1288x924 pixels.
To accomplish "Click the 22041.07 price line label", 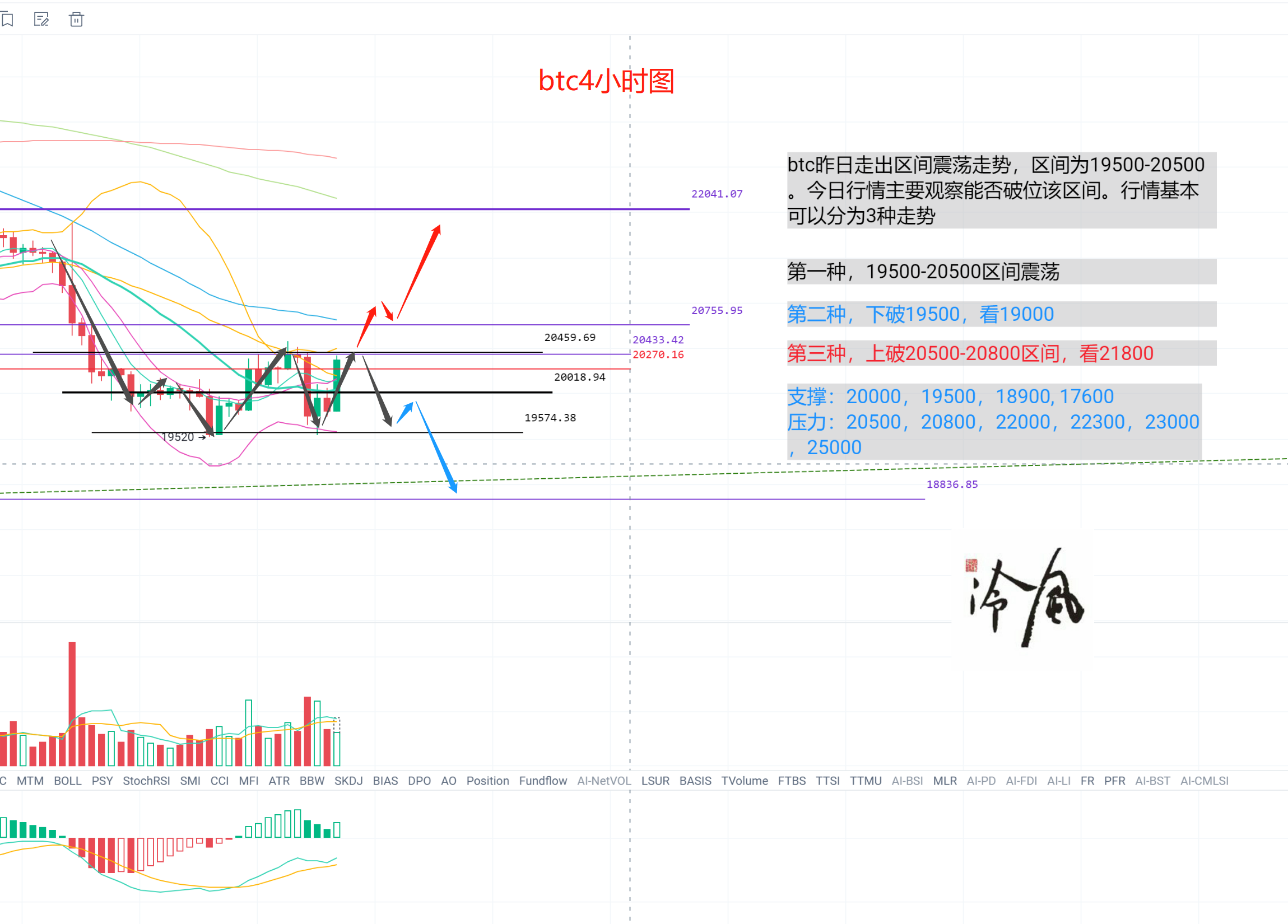I will [x=717, y=194].
